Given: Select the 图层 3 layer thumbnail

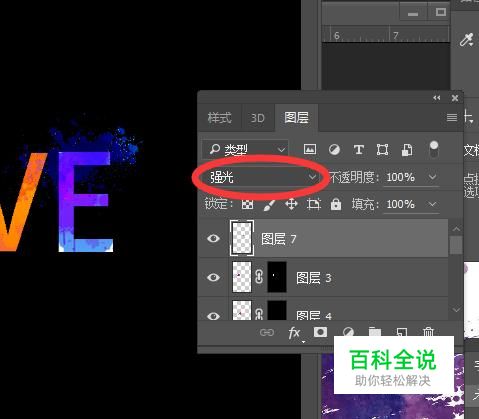Looking at the screenshot, I should tap(242, 277).
